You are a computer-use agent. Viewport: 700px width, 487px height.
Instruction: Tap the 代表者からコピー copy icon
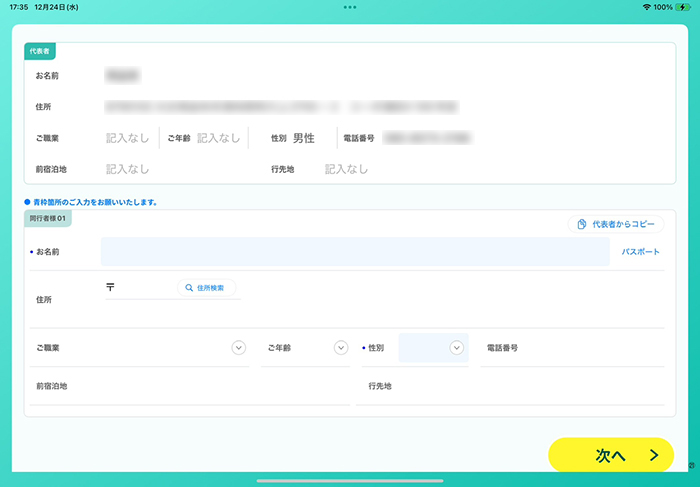pyautogui.click(x=581, y=224)
